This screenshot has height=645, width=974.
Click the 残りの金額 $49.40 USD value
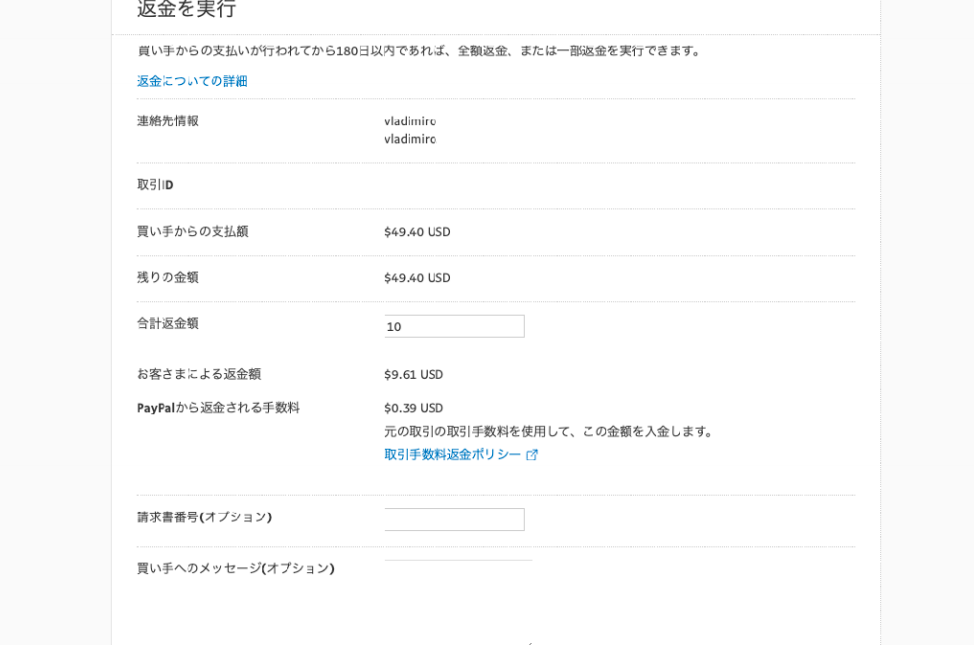point(417,278)
